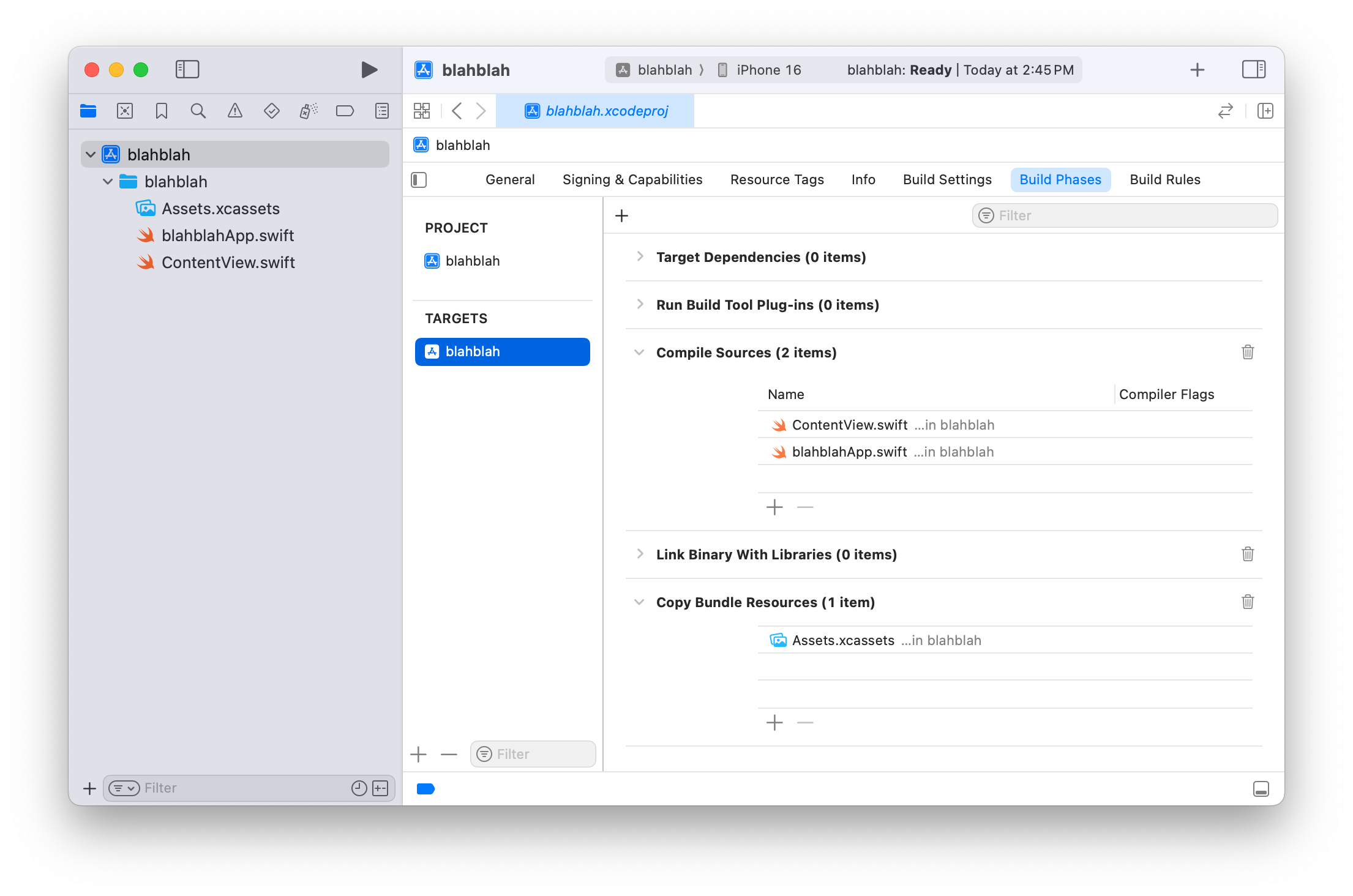Hide the project and targets list
This screenshot has width=1353, height=896.
coord(419,180)
